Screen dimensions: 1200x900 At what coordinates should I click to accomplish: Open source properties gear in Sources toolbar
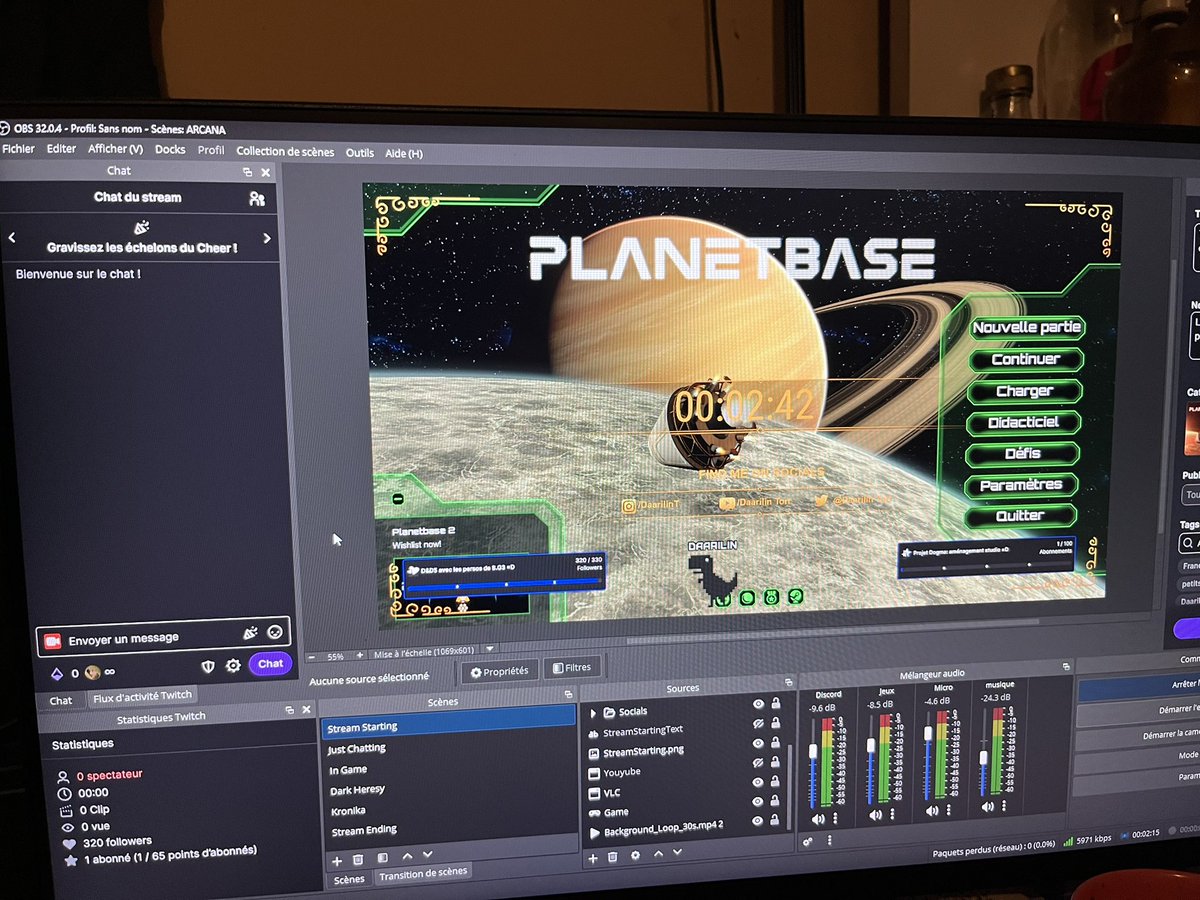[x=636, y=856]
